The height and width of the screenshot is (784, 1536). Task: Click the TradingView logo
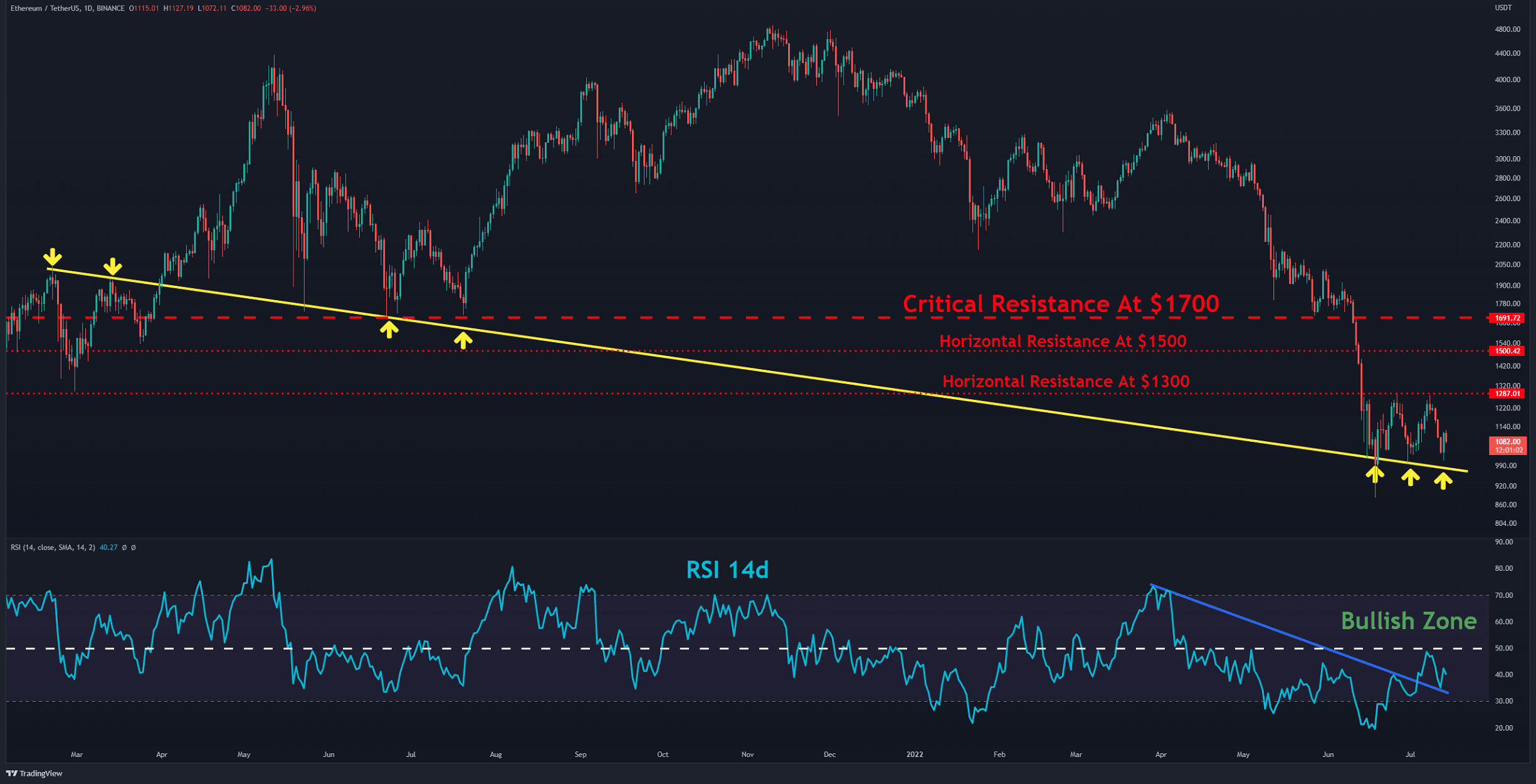pyautogui.click(x=34, y=773)
